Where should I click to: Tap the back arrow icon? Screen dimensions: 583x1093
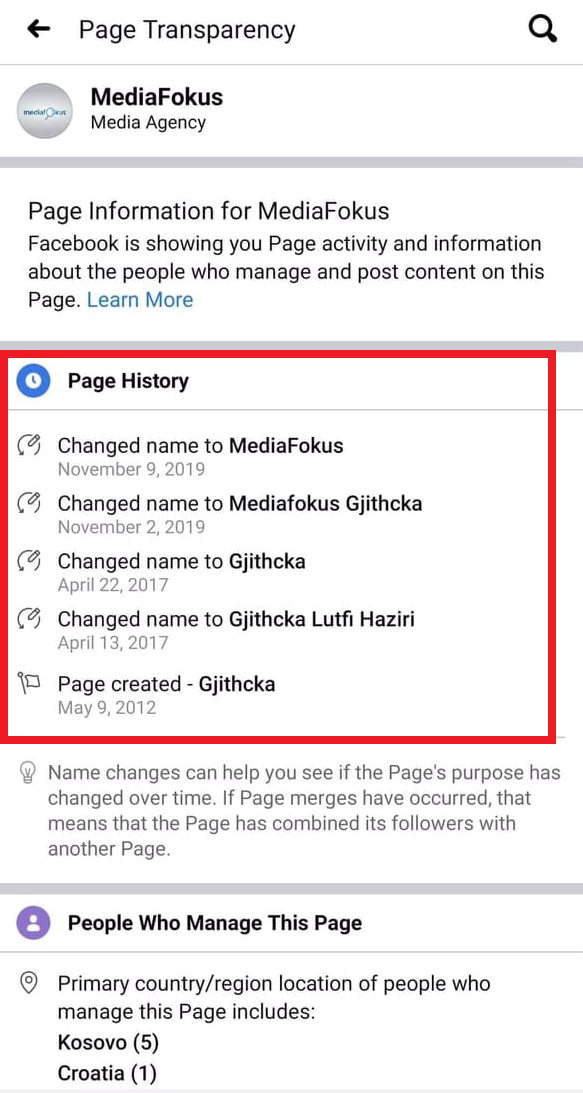pyautogui.click(x=38, y=29)
